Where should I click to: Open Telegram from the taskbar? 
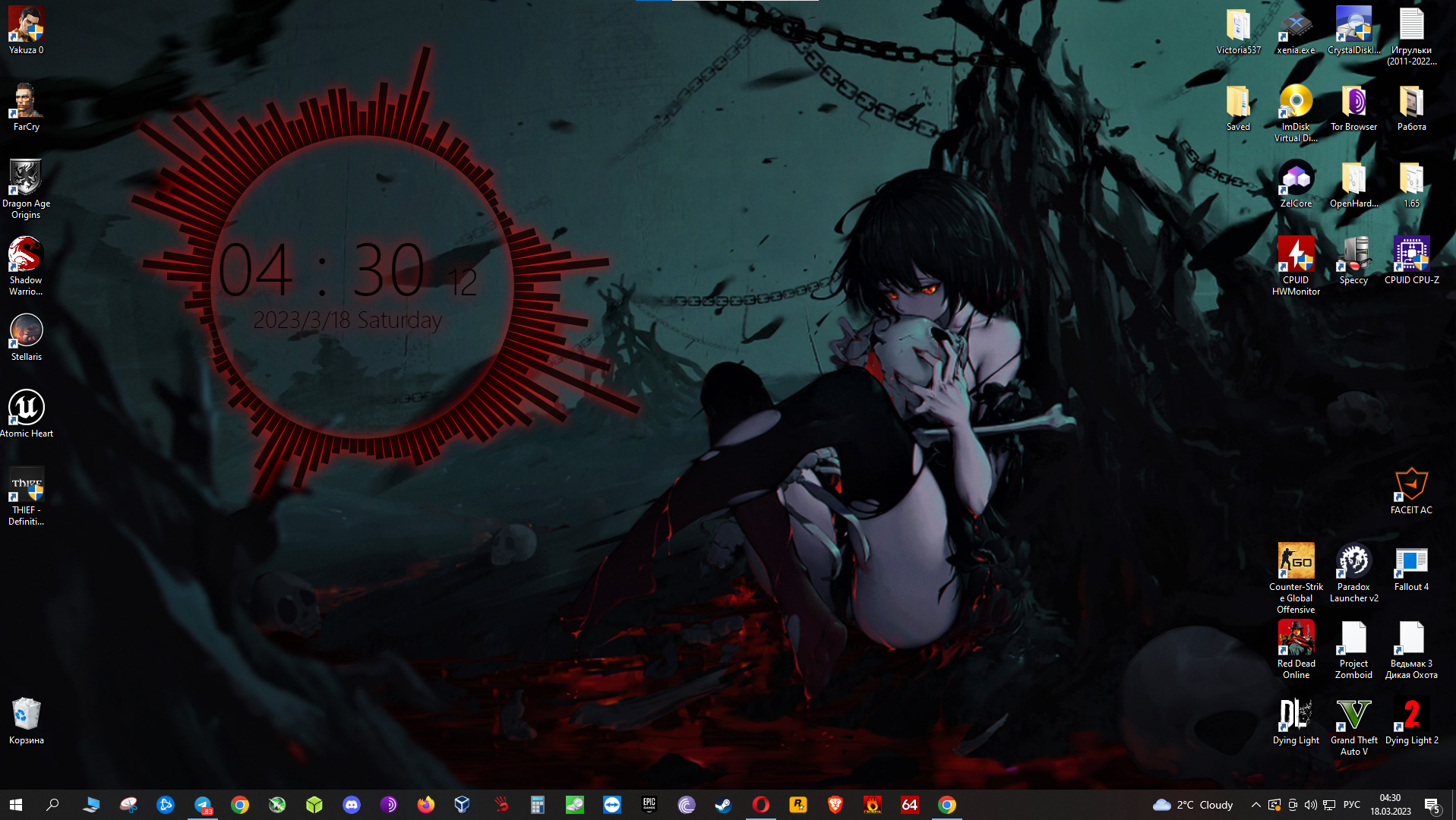(203, 805)
